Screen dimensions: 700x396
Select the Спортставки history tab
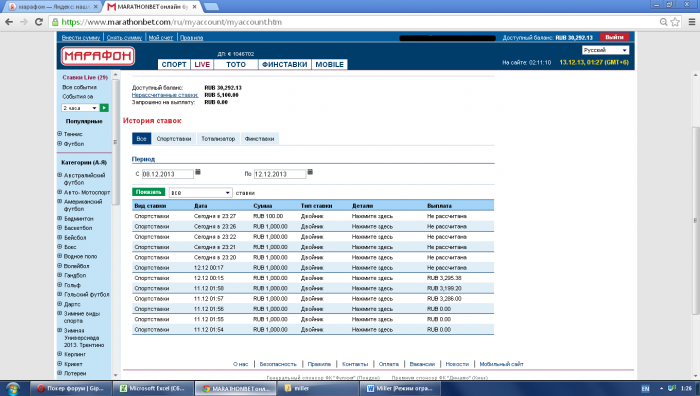(174, 138)
